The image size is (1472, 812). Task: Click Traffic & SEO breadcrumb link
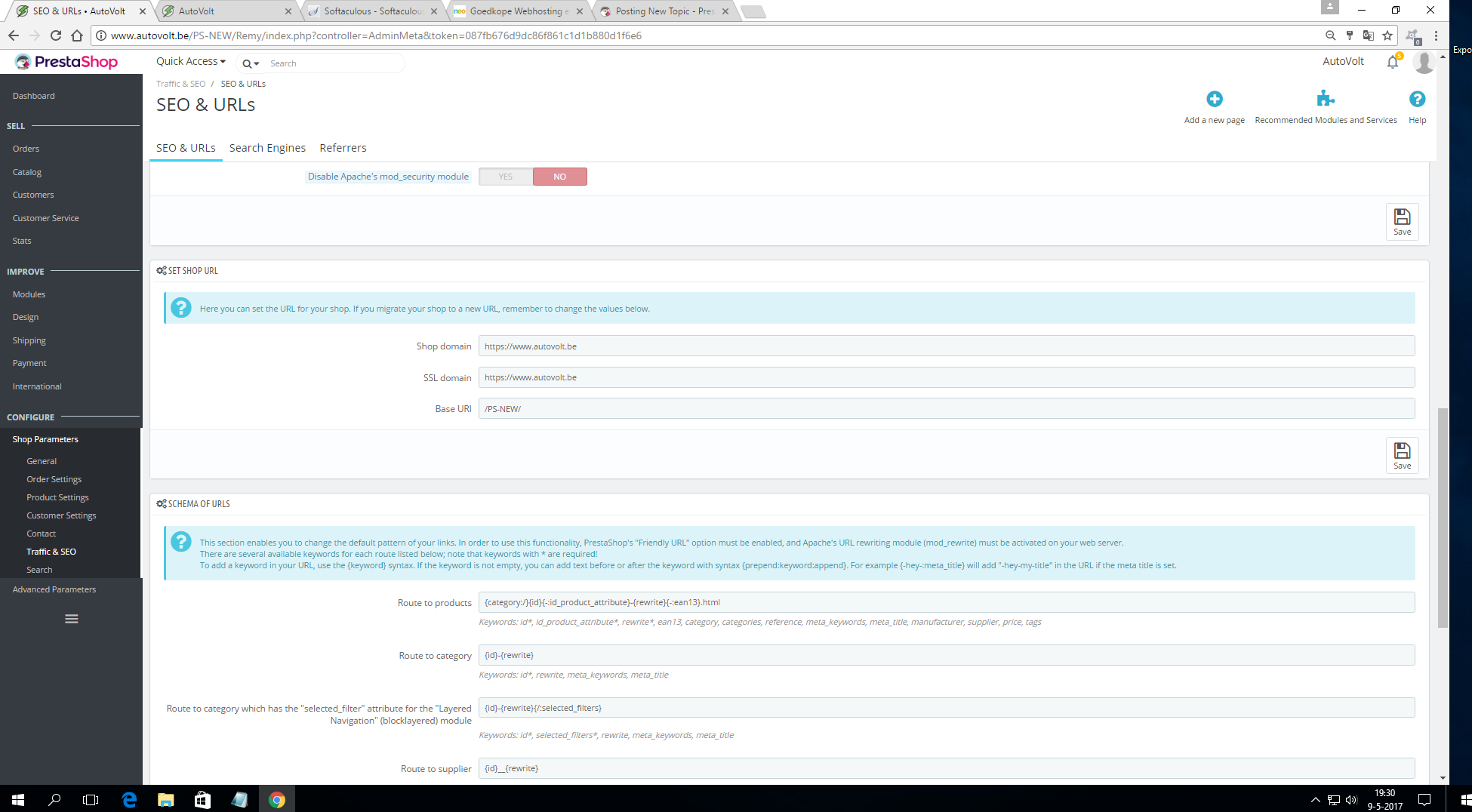(180, 84)
